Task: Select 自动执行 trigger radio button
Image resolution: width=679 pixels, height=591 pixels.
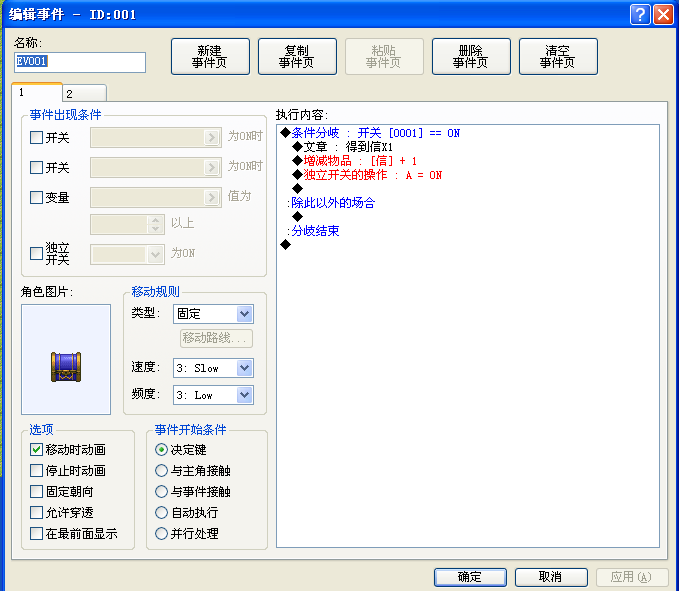Action: [161, 512]
